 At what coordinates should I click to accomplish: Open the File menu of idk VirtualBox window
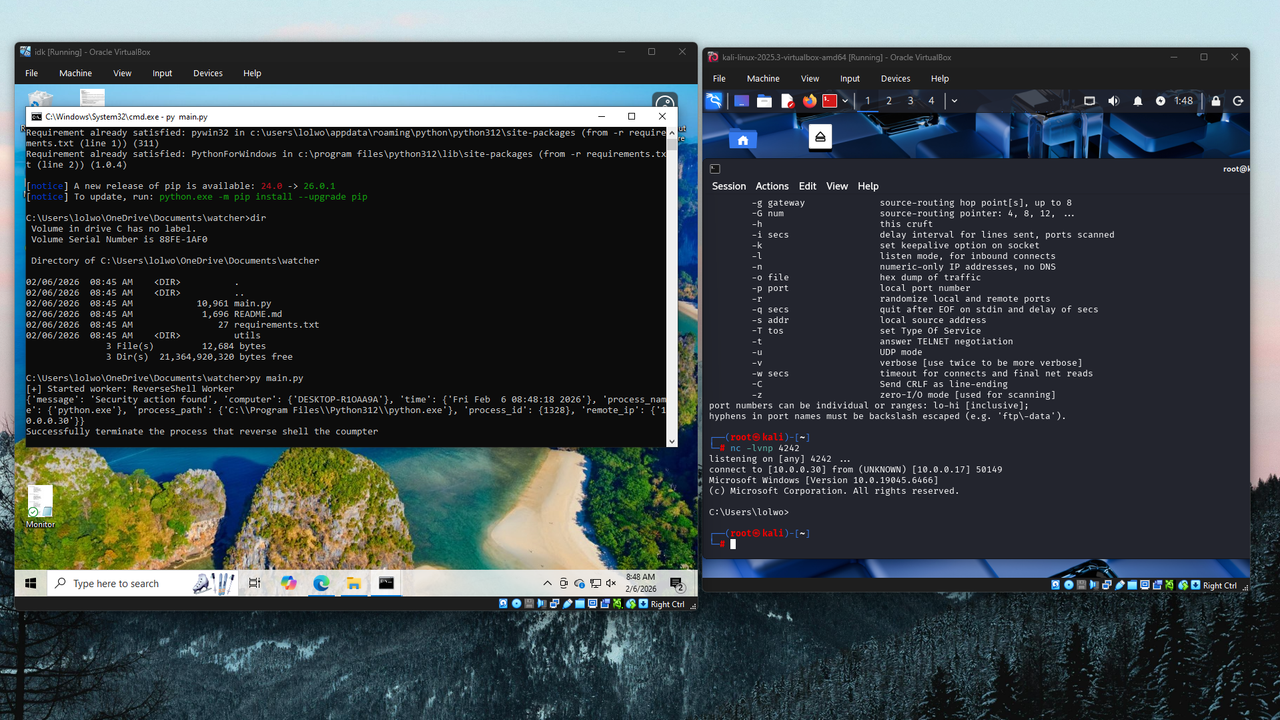click(32, 73)
